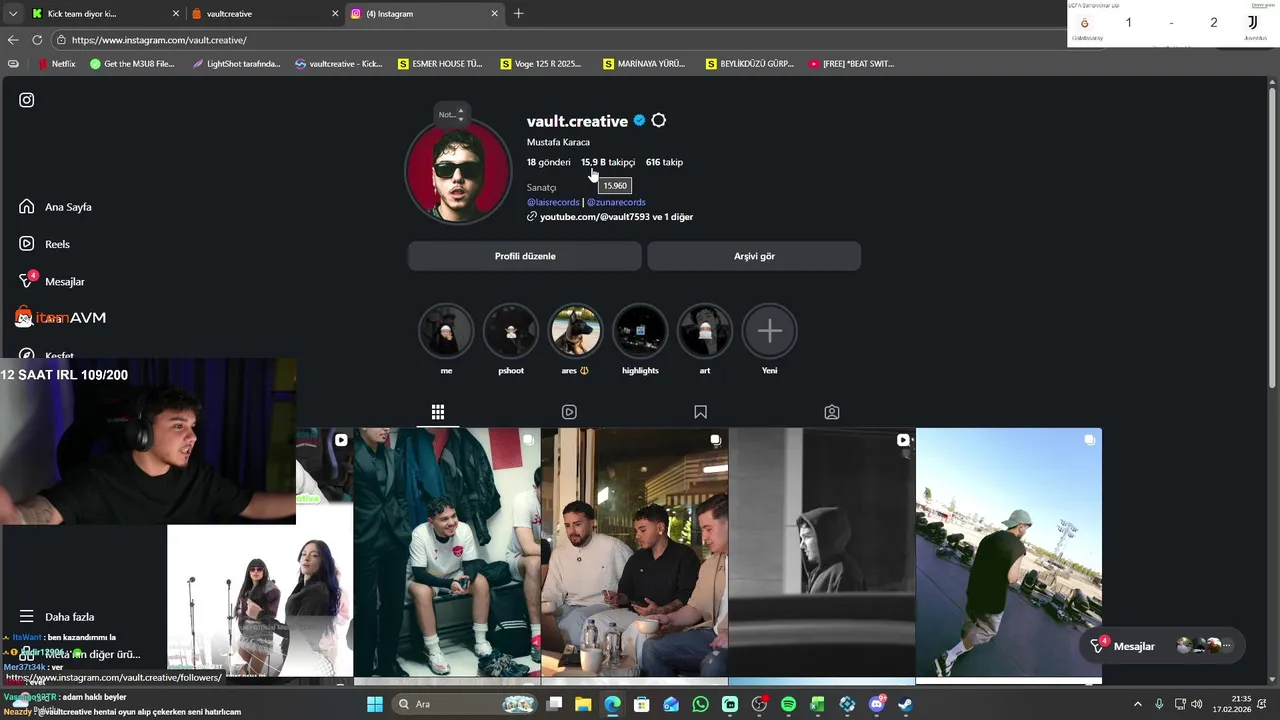
Task: Switch to the Reels profile tab
Action: pos(569,412)
